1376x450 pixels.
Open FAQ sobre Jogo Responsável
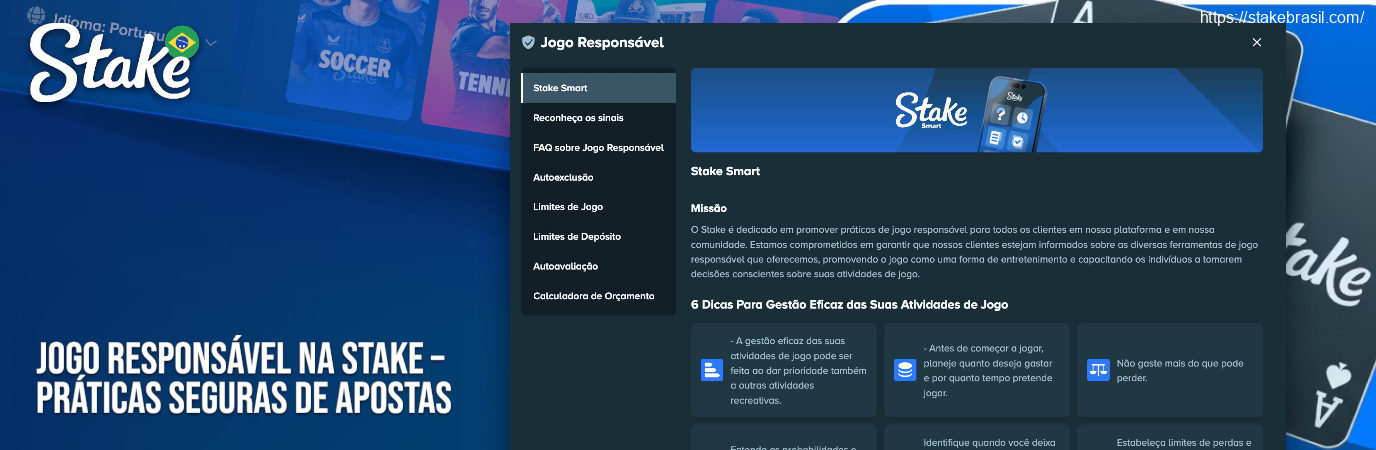pos(598,148)
